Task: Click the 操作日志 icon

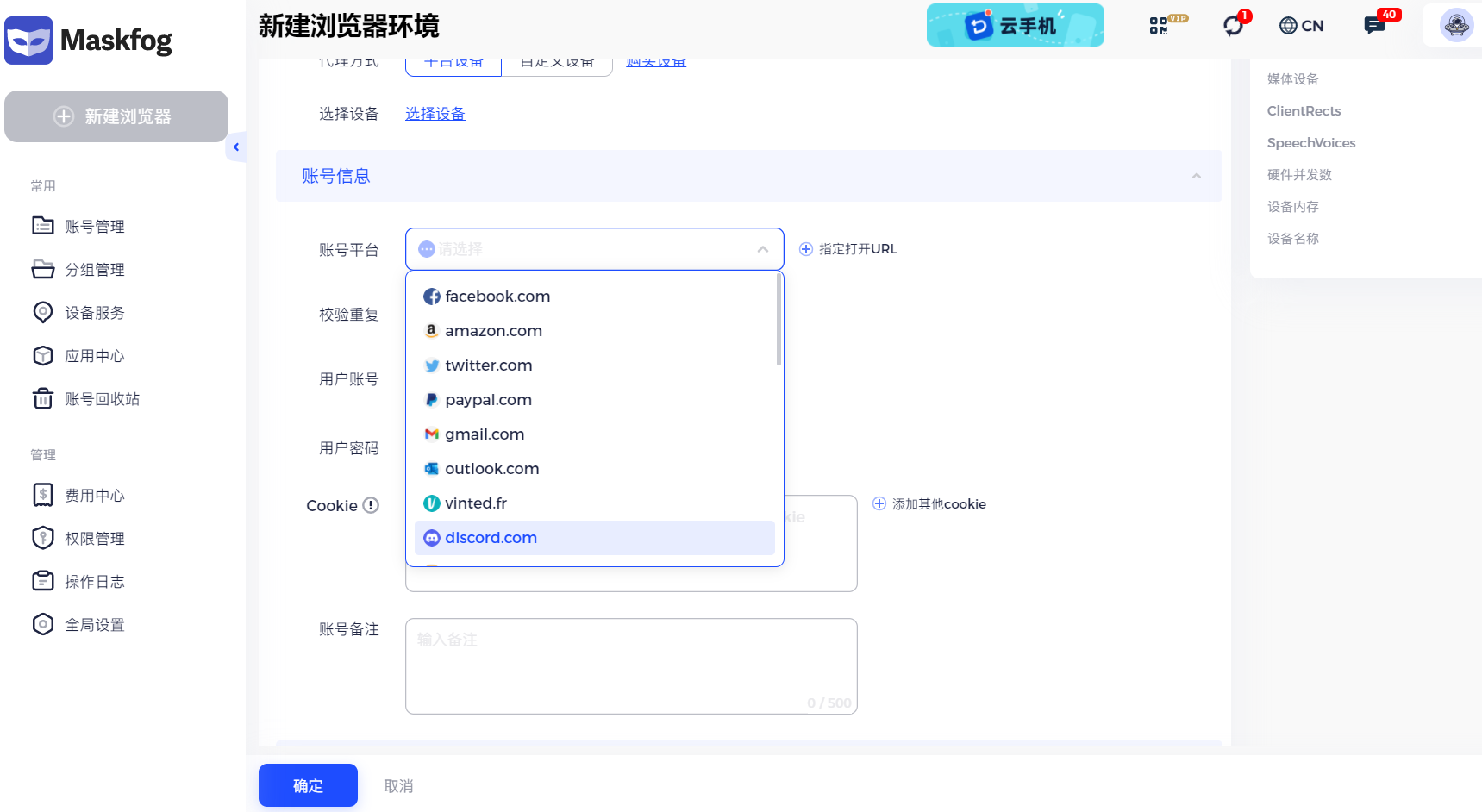Action: pos(43,581)
